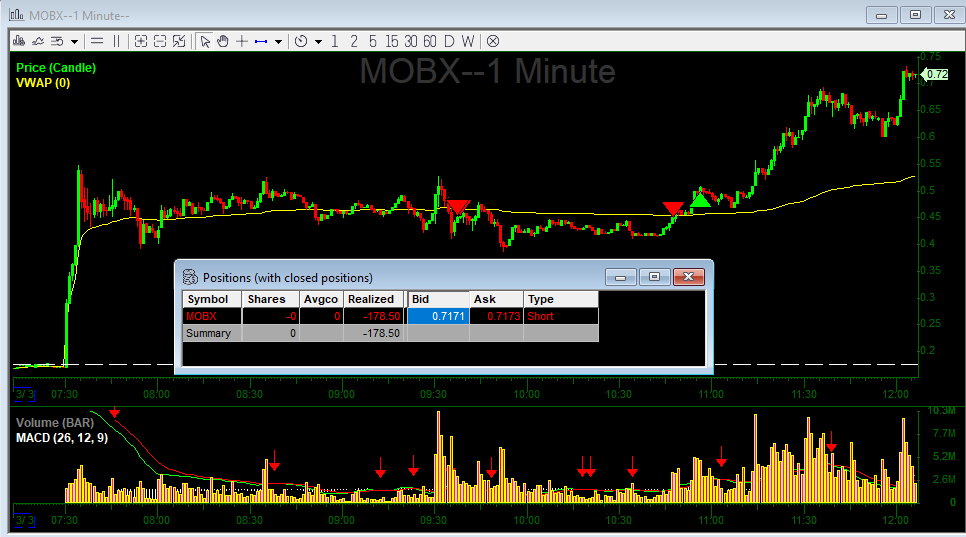The width and height of the screenshot is (966, 537).
Task: Click the chart icon in MOBX title bar
Action: (x=17, y=14)
